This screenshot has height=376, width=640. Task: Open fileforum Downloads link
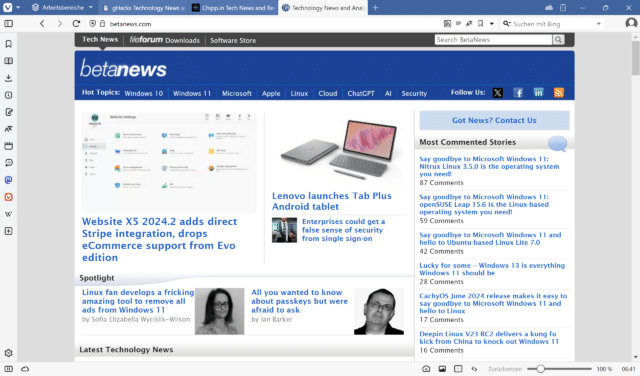coord(164,40)
